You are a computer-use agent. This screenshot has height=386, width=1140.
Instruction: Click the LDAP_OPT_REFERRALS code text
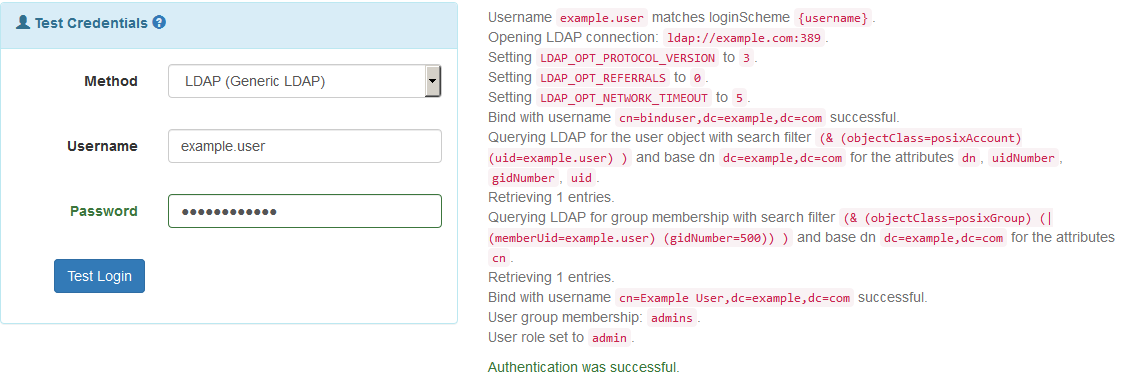603,78
